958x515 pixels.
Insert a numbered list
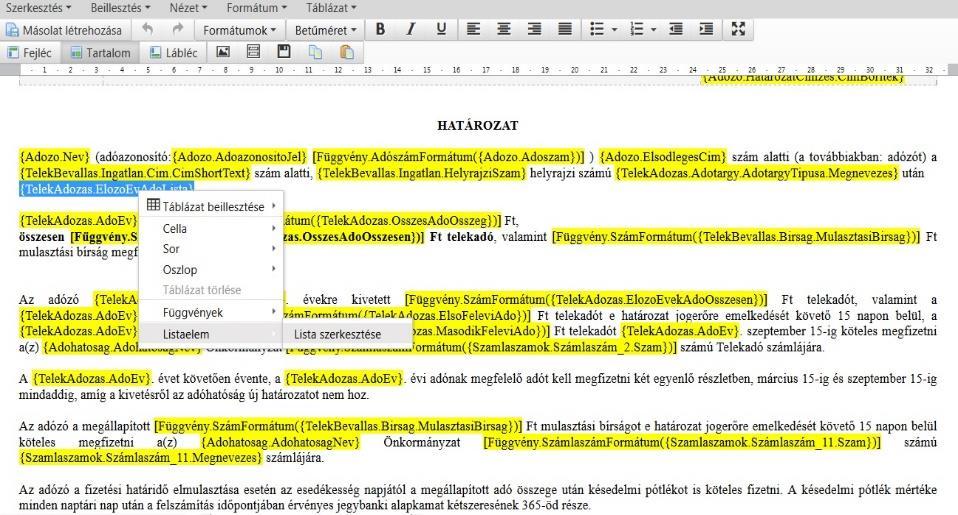(x=637, y=29)
